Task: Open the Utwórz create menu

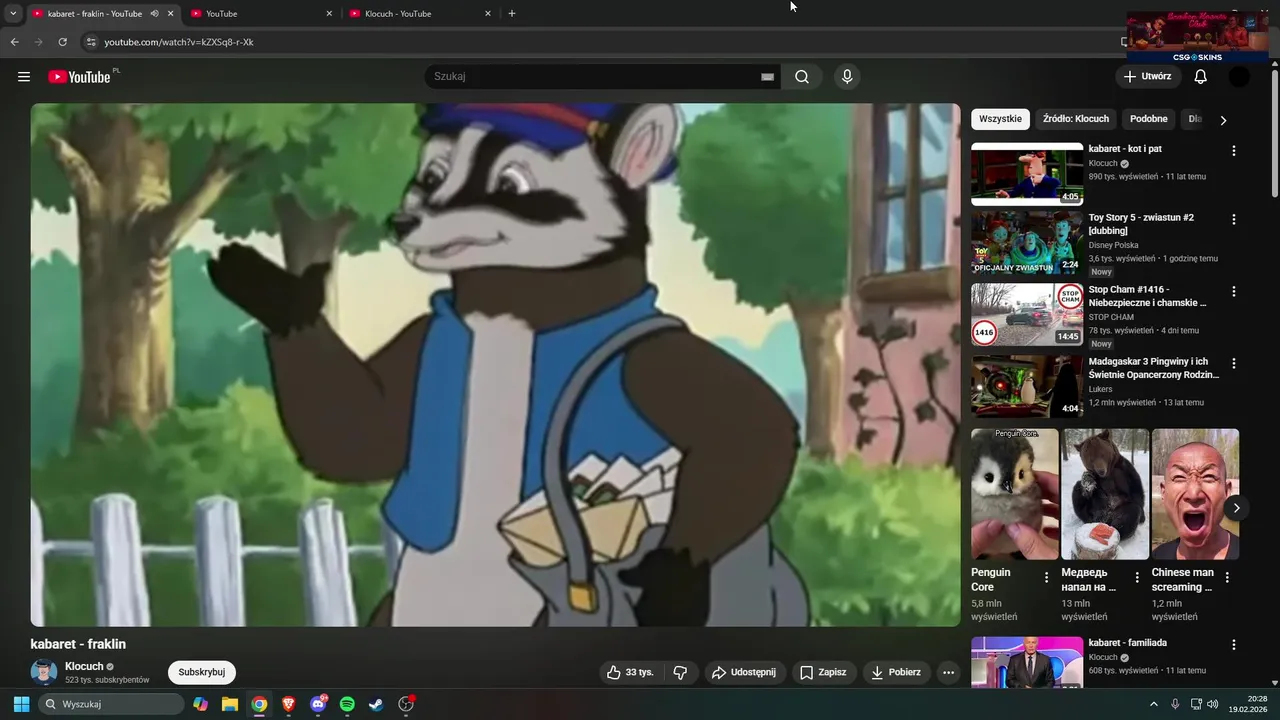Action: click(x=1148, y=77)
